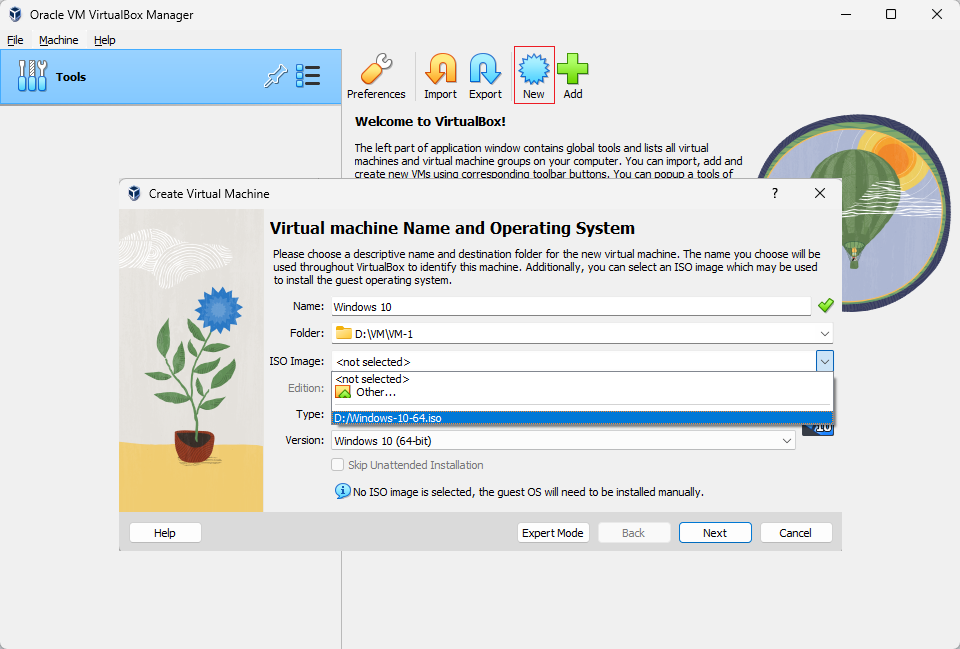The height and width of the screenshot is (649, 960).
Task: Pin the Tools pane with pushpin icon
Action: click(x=276, y=76)
